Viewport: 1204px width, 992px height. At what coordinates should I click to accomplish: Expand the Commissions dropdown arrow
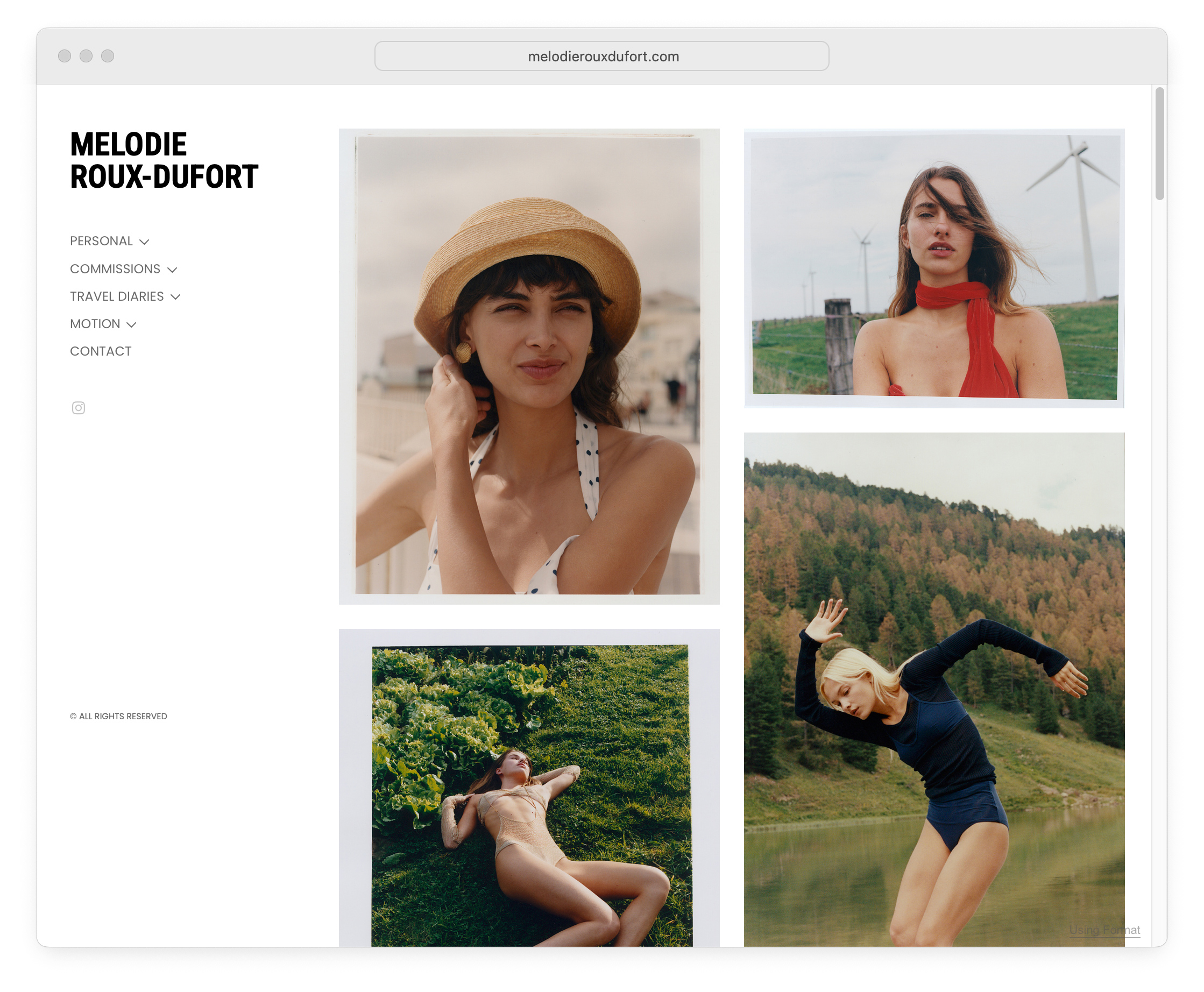coord(172,270)
